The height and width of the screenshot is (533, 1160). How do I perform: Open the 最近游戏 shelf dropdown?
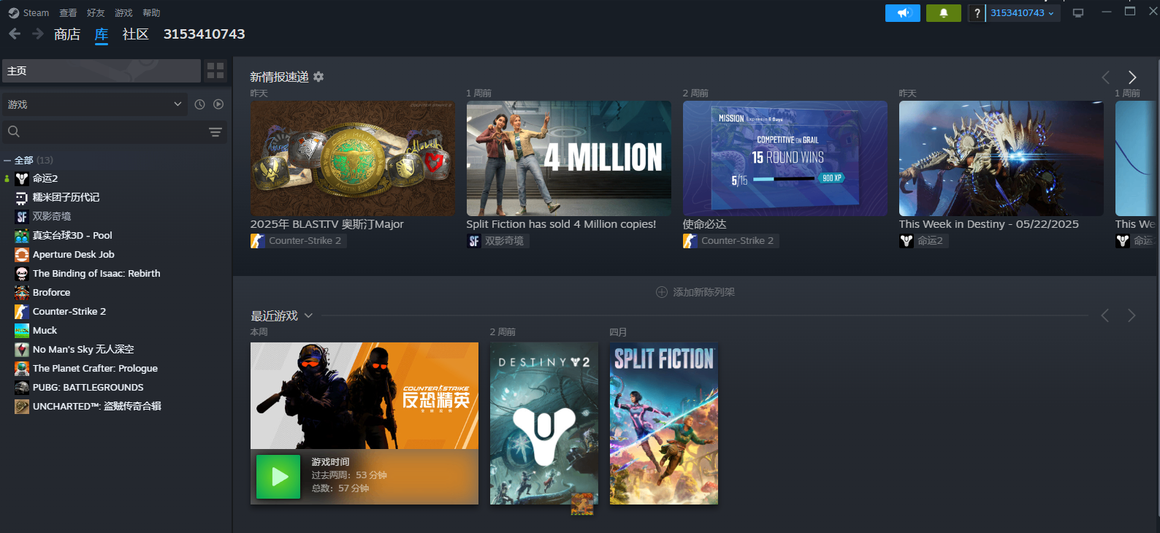(x=308, y=316)
